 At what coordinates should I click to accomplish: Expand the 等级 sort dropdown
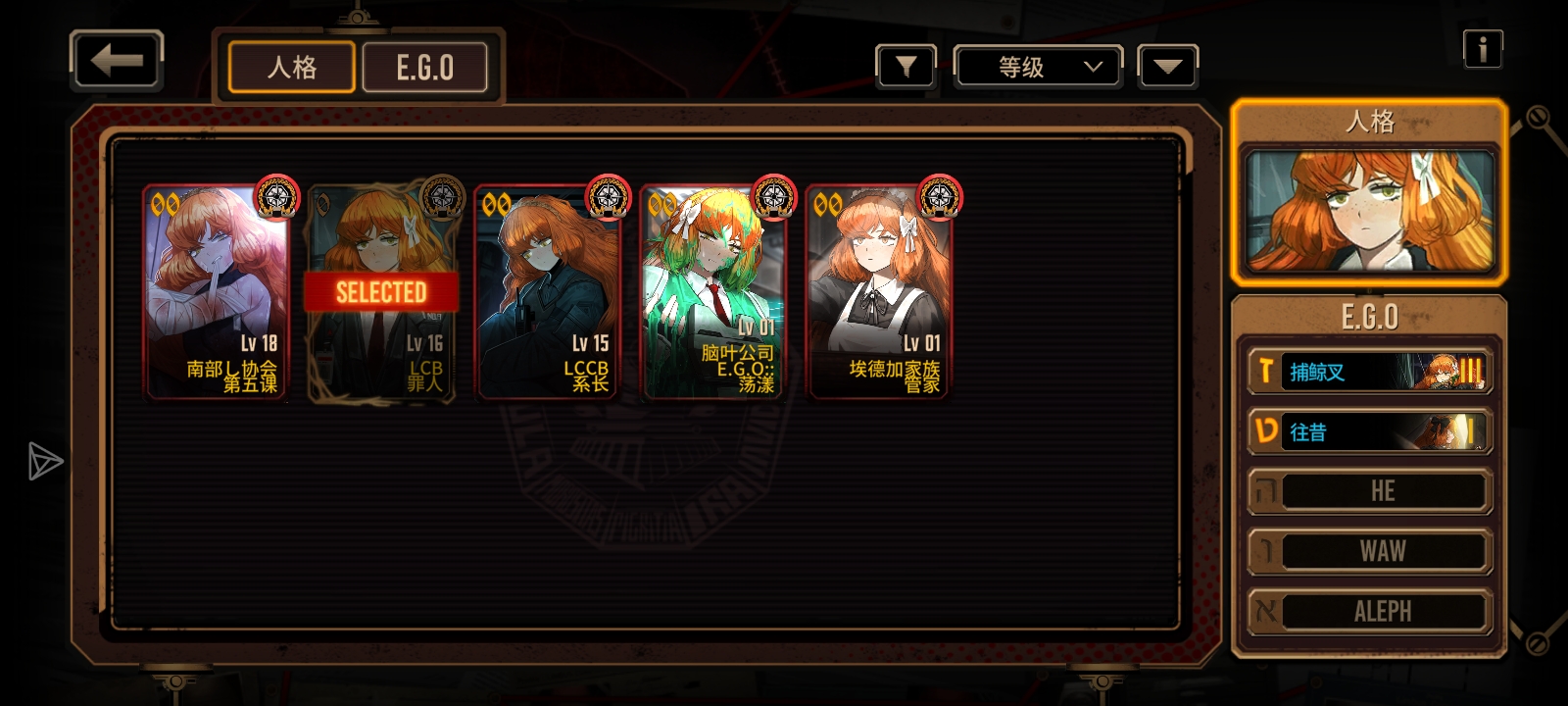[1039, 67]
